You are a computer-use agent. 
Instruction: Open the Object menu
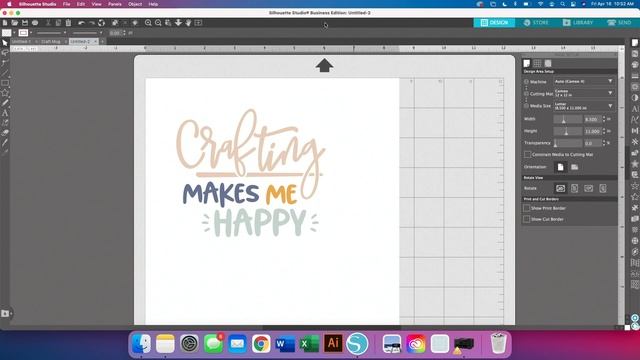point(135,4)
